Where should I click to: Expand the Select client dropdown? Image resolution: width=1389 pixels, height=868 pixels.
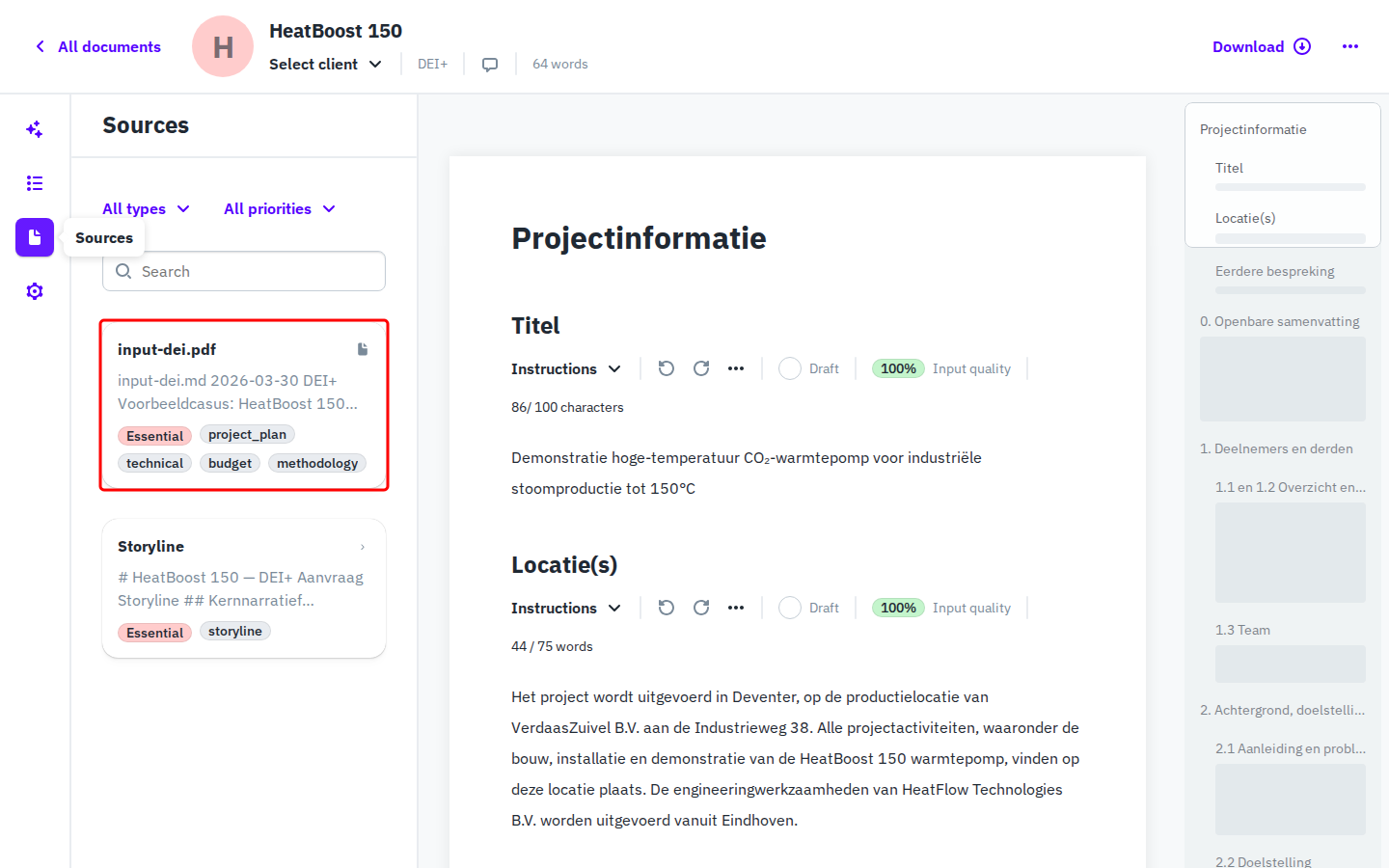click(325, 65)
